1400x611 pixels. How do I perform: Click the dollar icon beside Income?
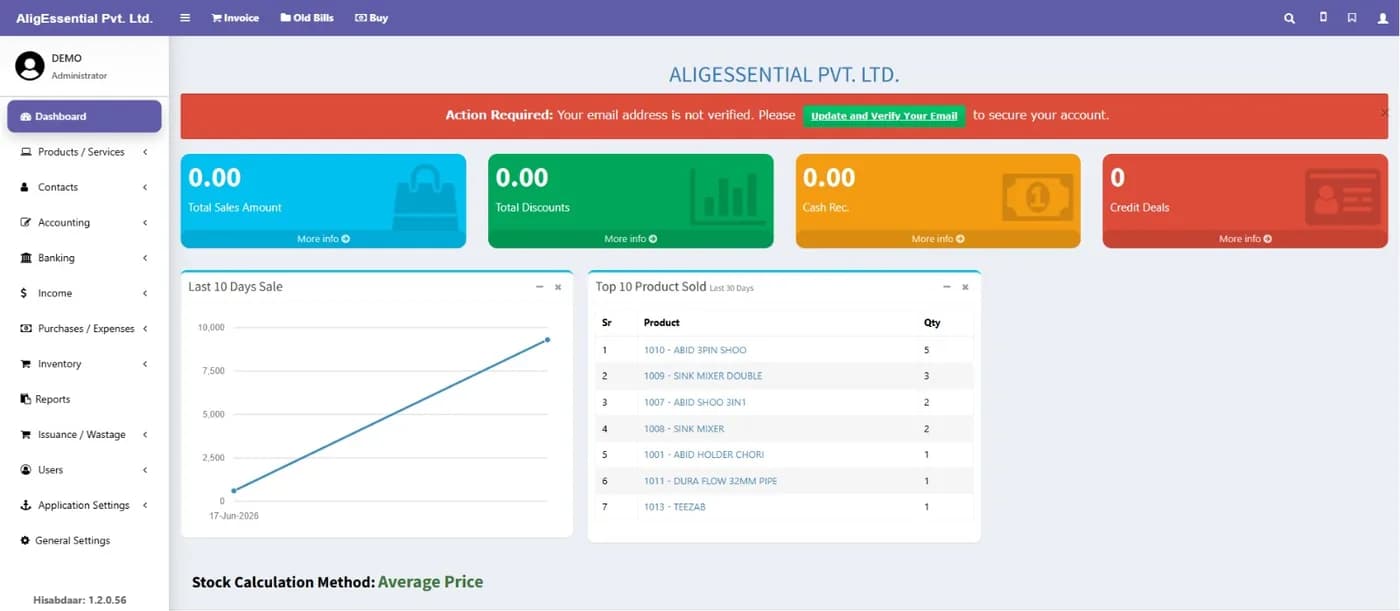24,293
